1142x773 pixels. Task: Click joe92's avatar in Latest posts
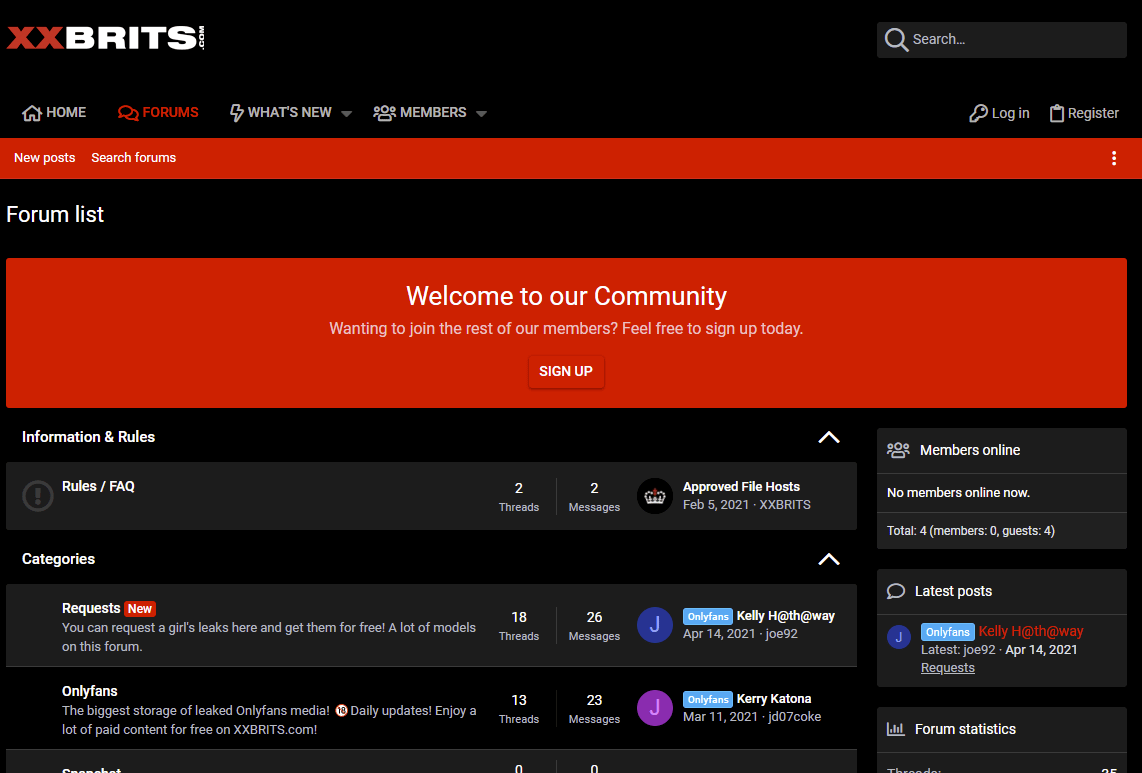tap(899, 637)
